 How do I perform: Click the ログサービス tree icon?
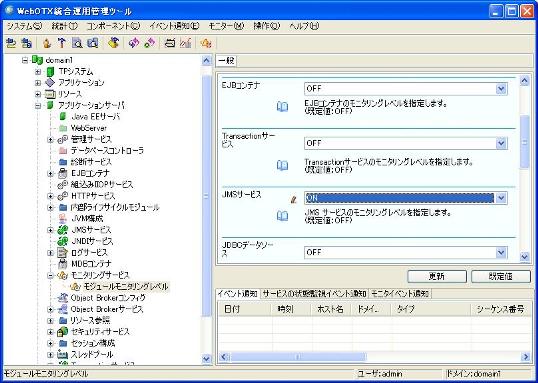pyautogui.click(x=63, y=253)
